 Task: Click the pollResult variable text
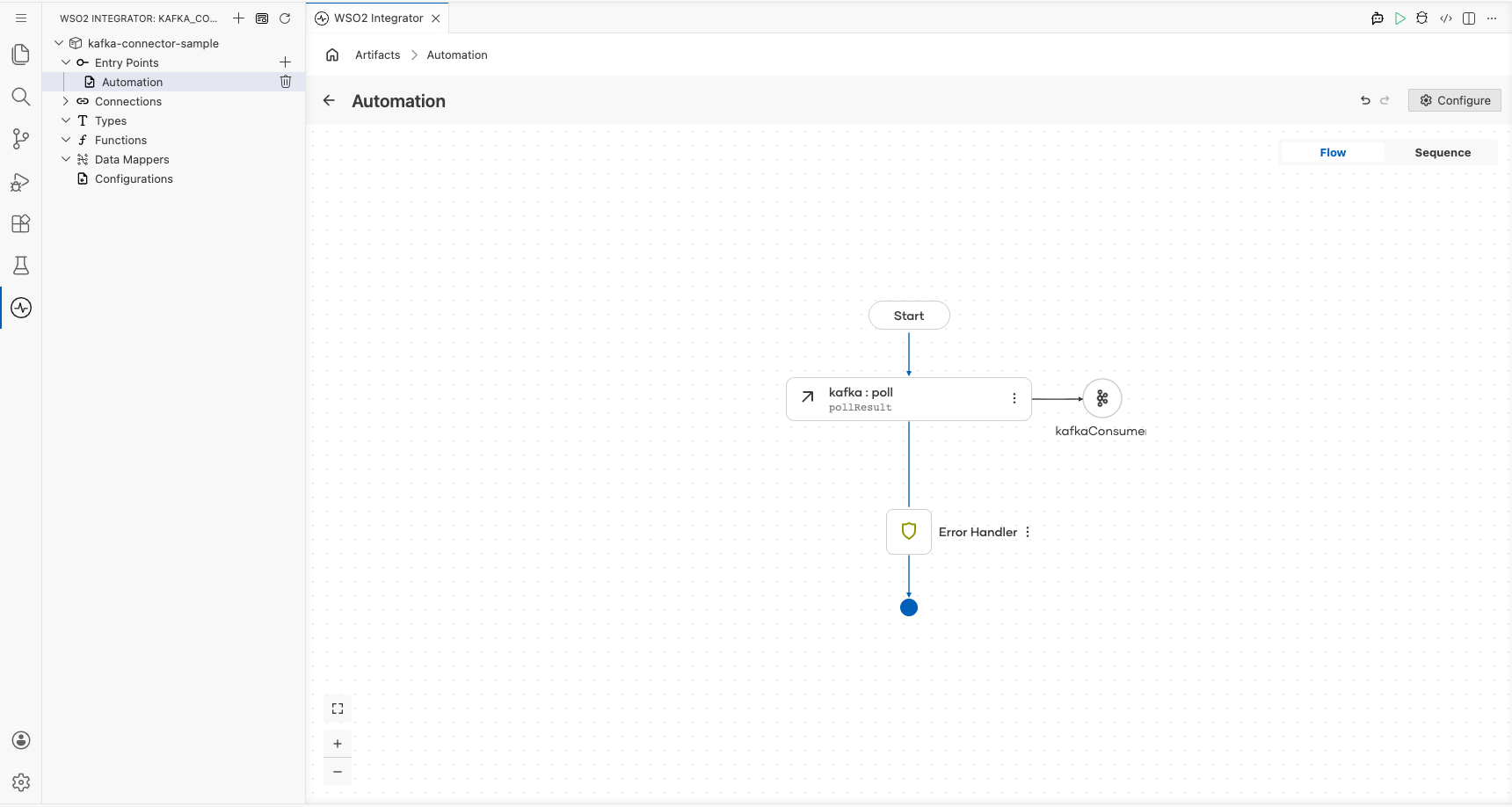click(x=861, y=408)
